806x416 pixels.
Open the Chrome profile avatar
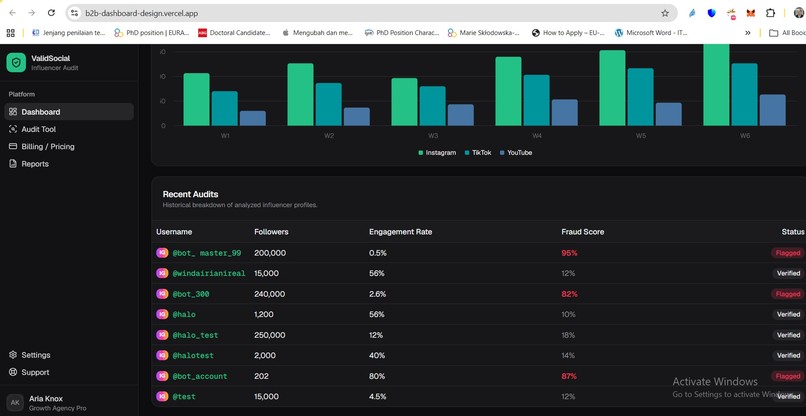(x=798, y=13)
